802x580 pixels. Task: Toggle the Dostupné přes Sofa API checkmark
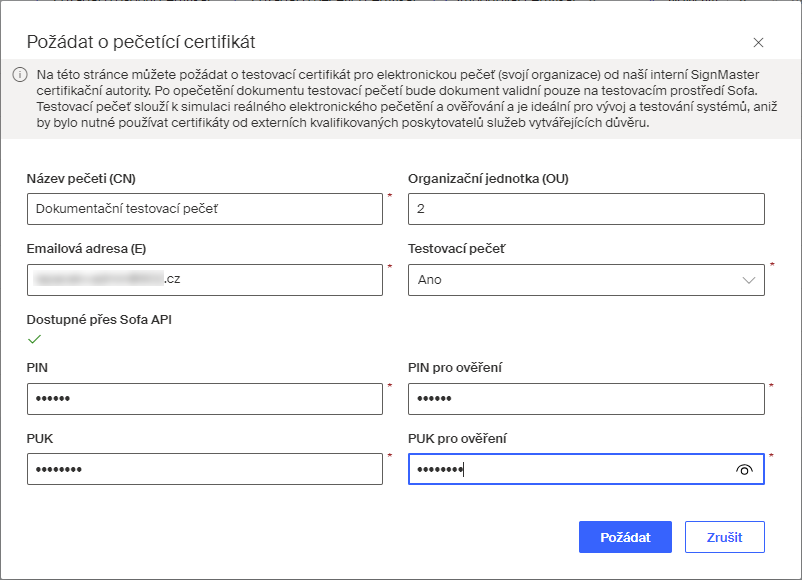[34, 339]
